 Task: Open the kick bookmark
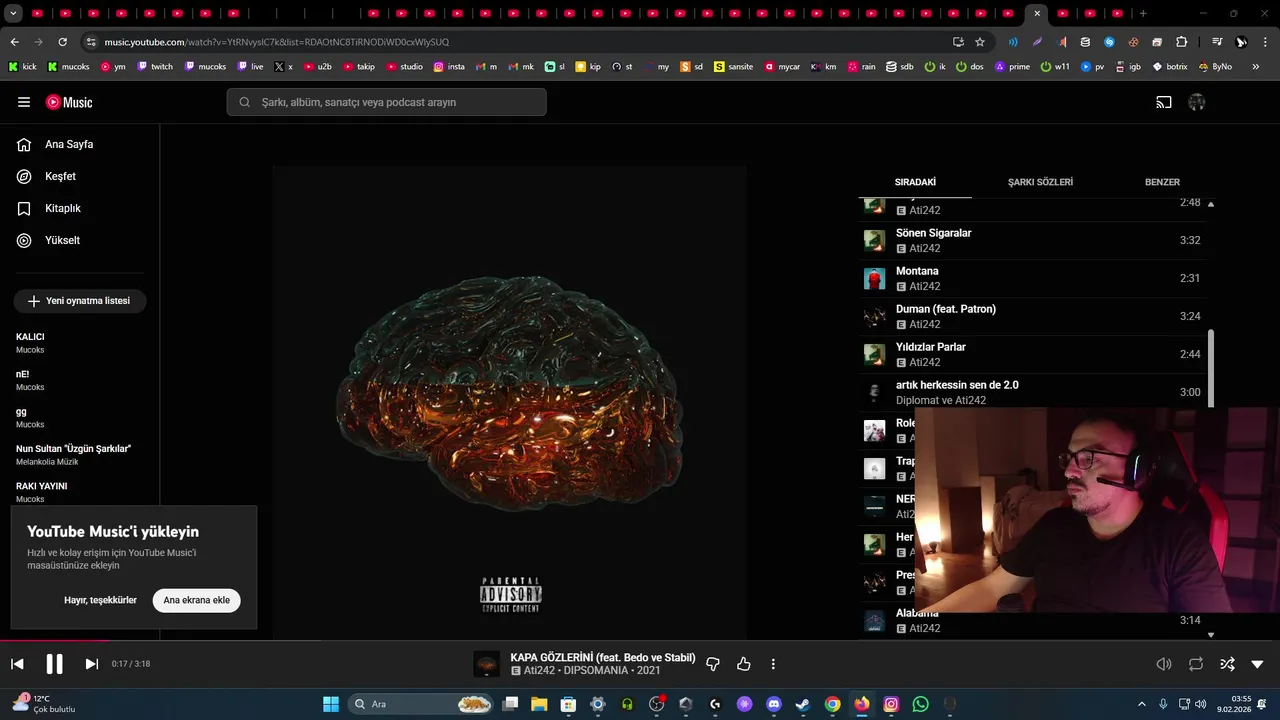(x=22, y=67)
